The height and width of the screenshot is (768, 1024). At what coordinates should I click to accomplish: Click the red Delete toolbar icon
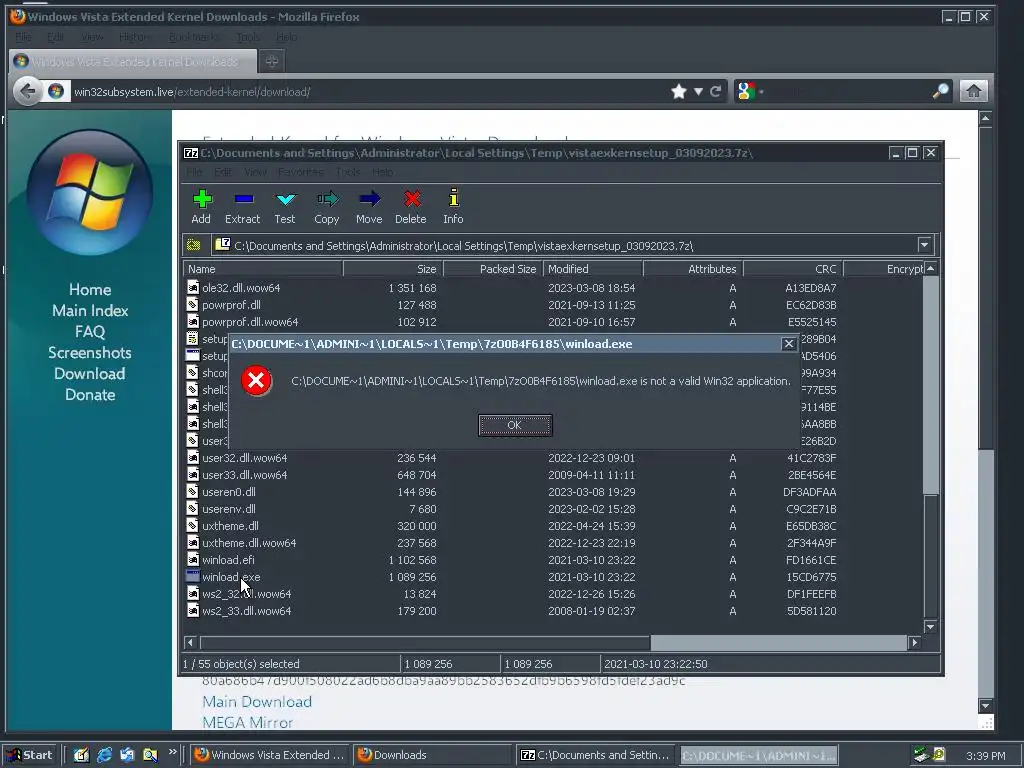click(x=411, y=206)
